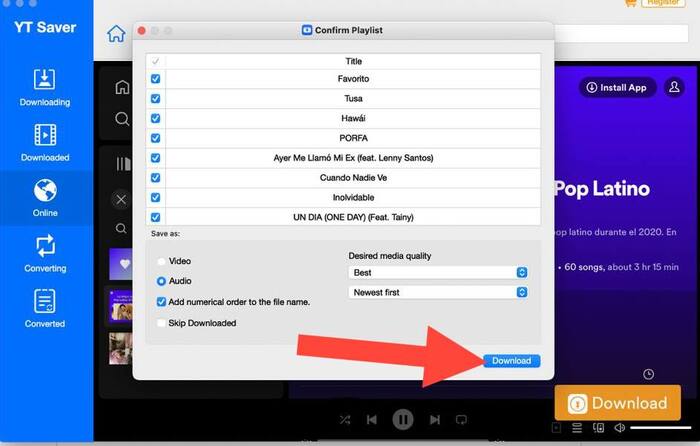Click the orange Download button
700x446 pixels.
coord(618,403)
